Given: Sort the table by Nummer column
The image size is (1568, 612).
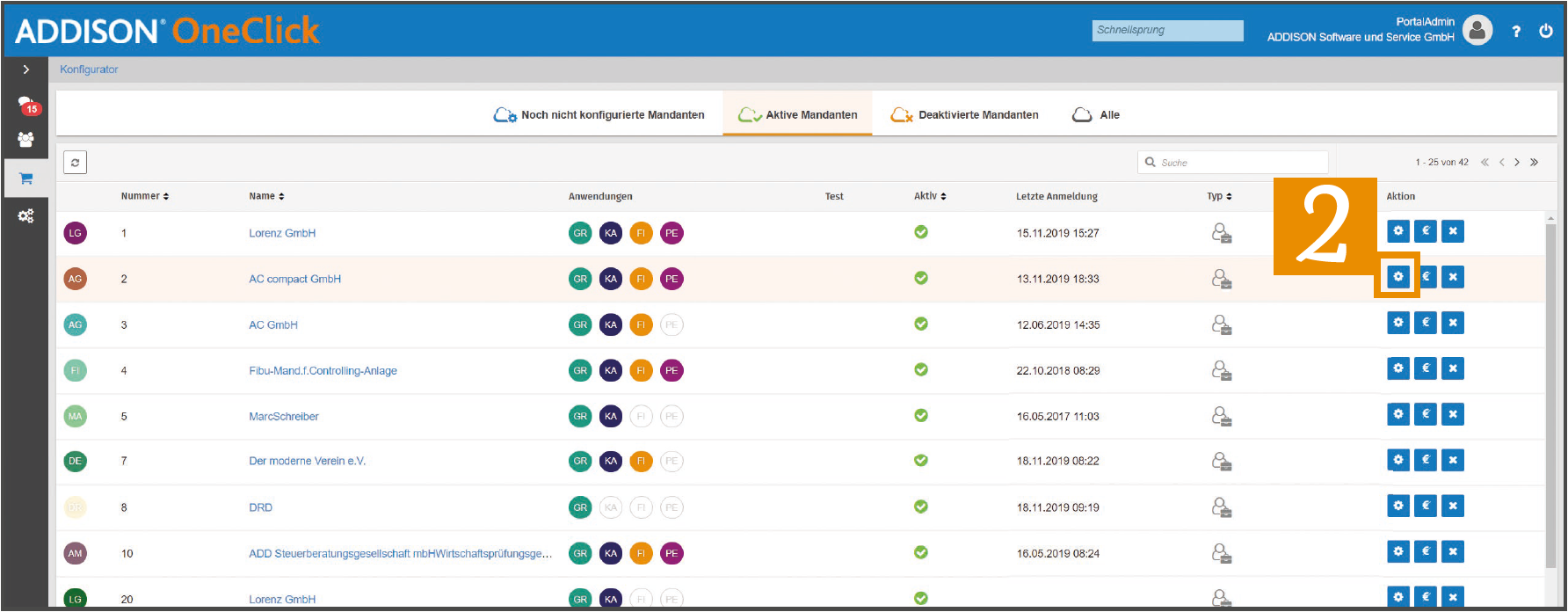Looking at the screenshot, I should (x=145, y=196).
